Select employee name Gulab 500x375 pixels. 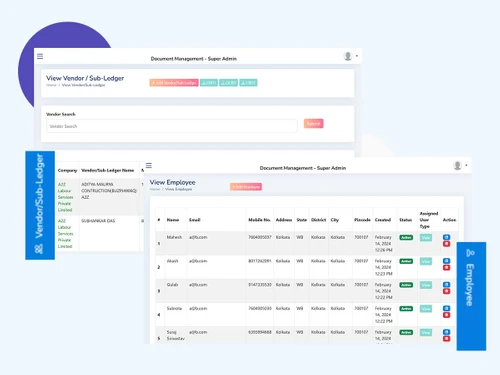point(172,284)
